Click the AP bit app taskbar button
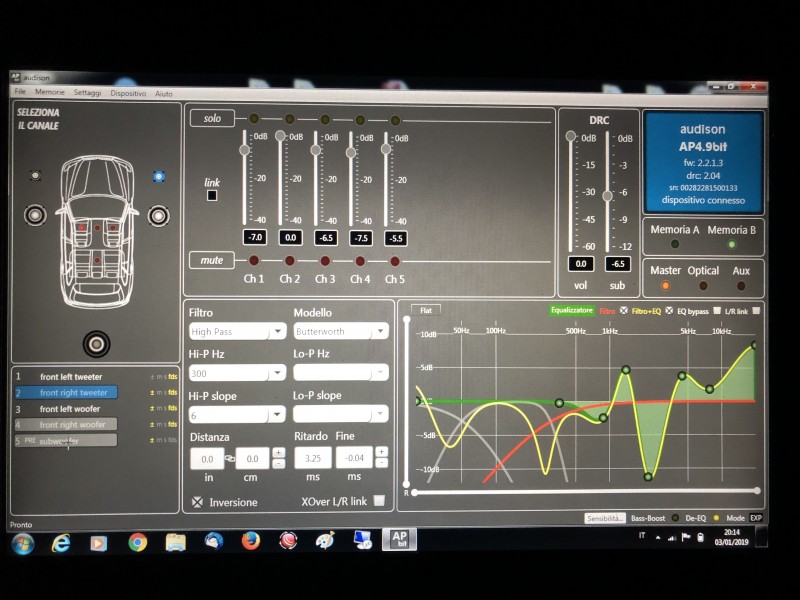This screenshot has height=600, width=800. (x=399, y=539)
